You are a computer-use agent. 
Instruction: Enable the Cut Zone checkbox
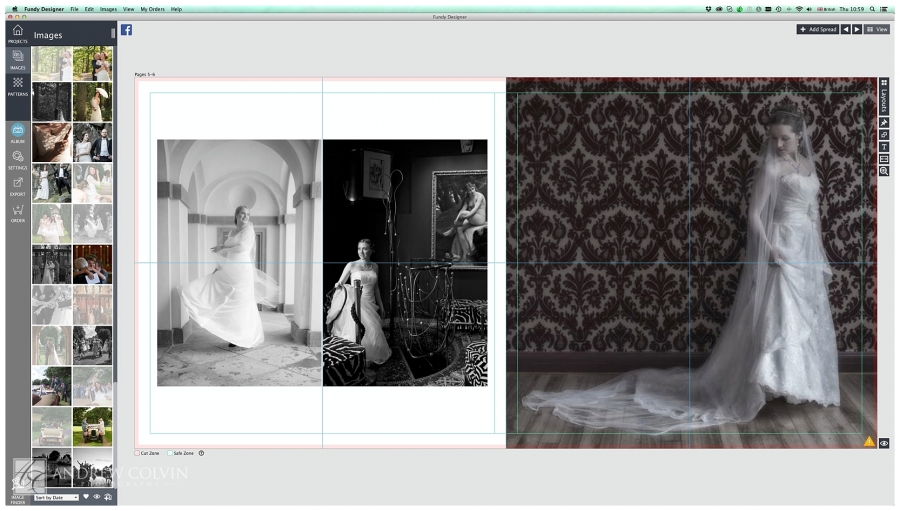coord(138,453)
